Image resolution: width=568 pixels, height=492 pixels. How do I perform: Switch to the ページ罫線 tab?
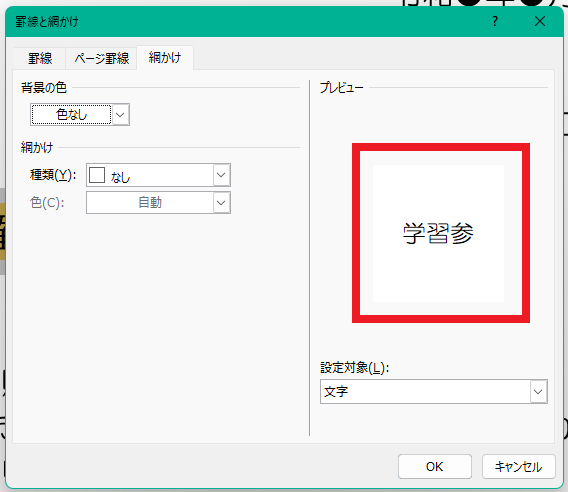tap(101, 58)
